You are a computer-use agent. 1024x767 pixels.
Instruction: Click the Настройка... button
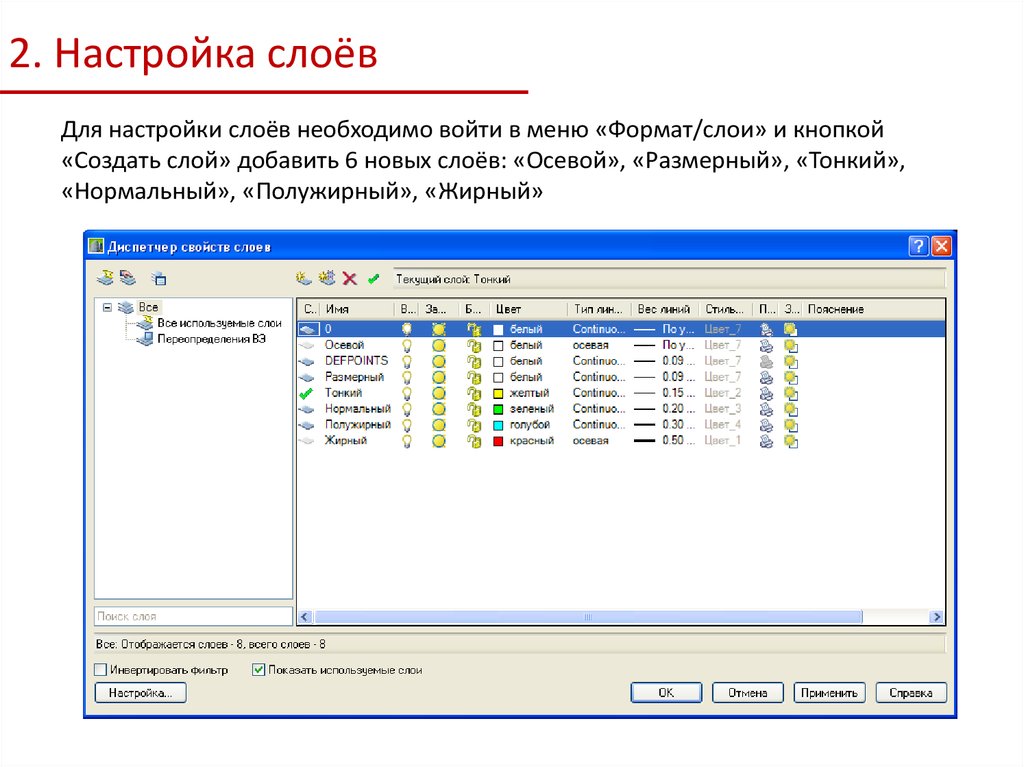(x=140, y=693)
